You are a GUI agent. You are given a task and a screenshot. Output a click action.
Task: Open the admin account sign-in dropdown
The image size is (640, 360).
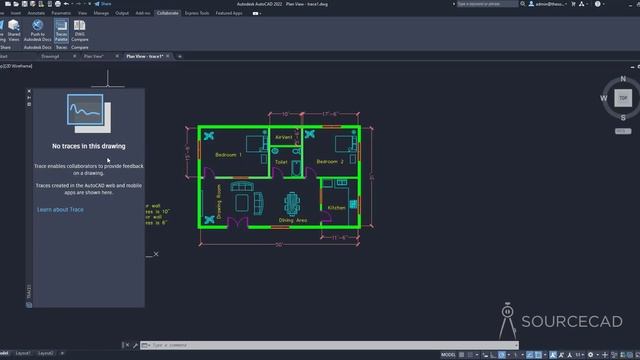[548, 4]
